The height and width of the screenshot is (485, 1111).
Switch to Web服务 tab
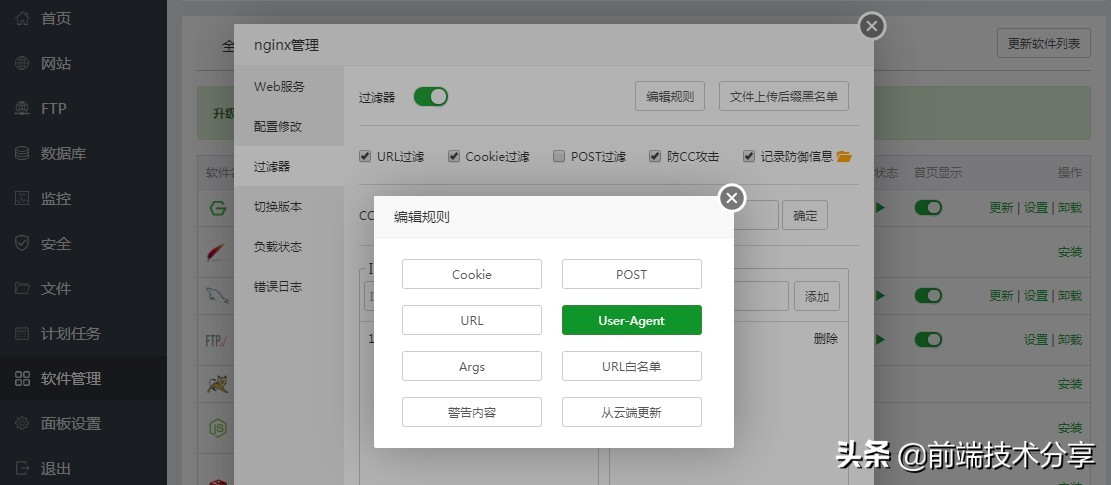click(289, 86)
